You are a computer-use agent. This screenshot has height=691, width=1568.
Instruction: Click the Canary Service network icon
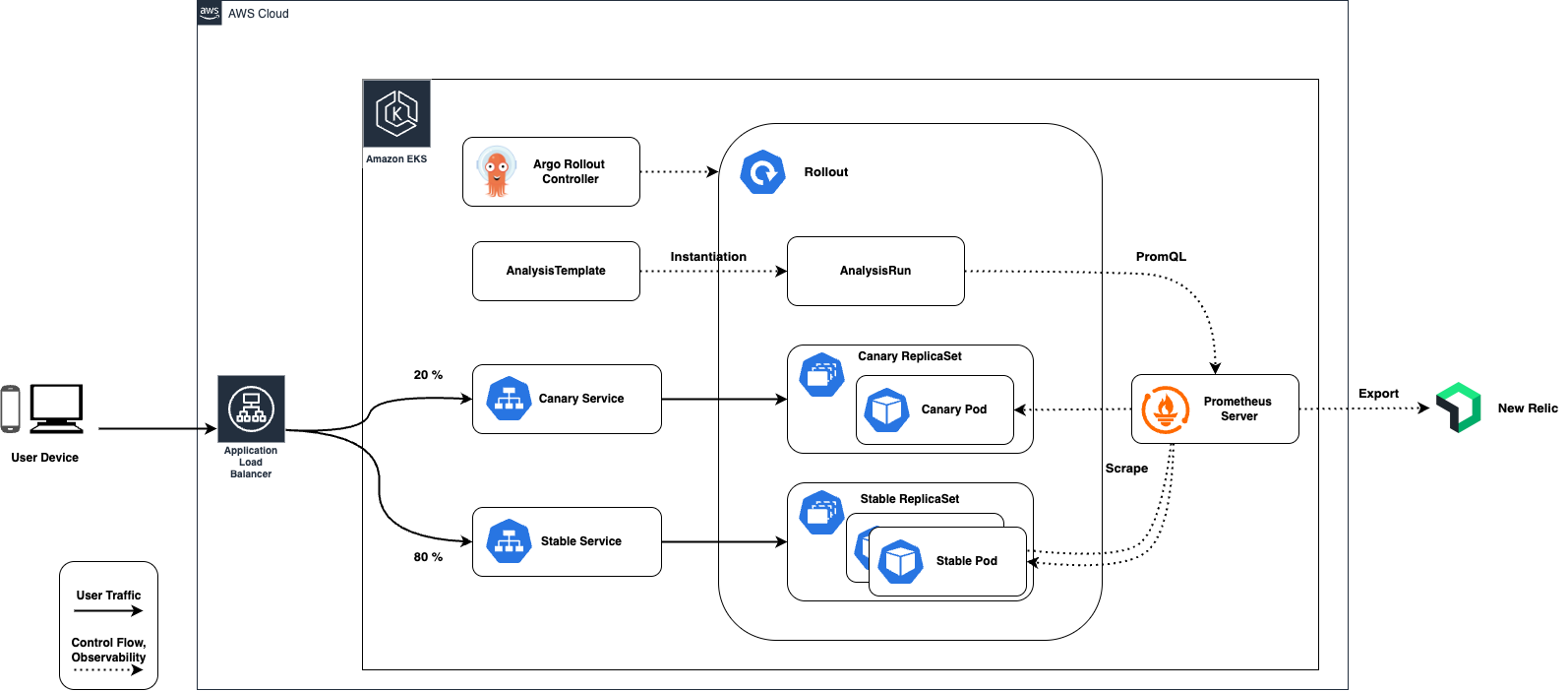509,399
